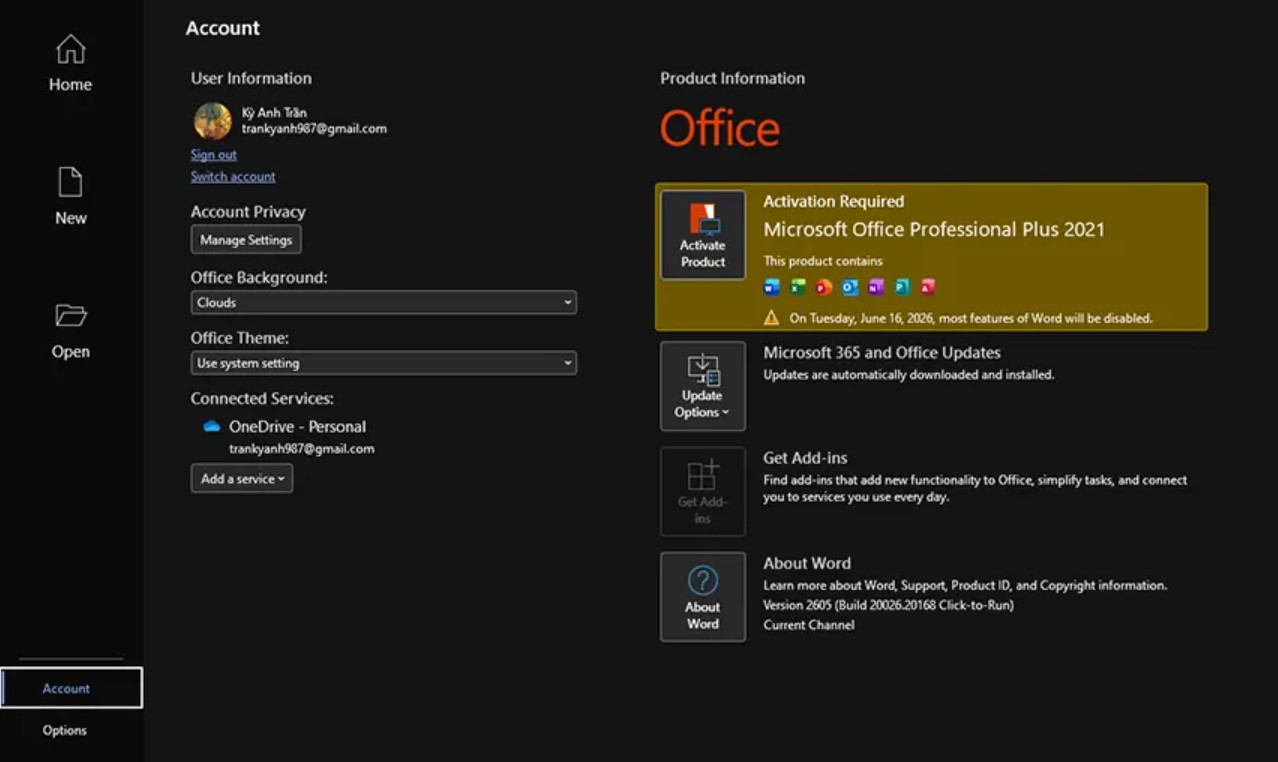The width and height of the screenshot is (1278, 762).
Task: Open Word Options
Action: coord(65,730)
